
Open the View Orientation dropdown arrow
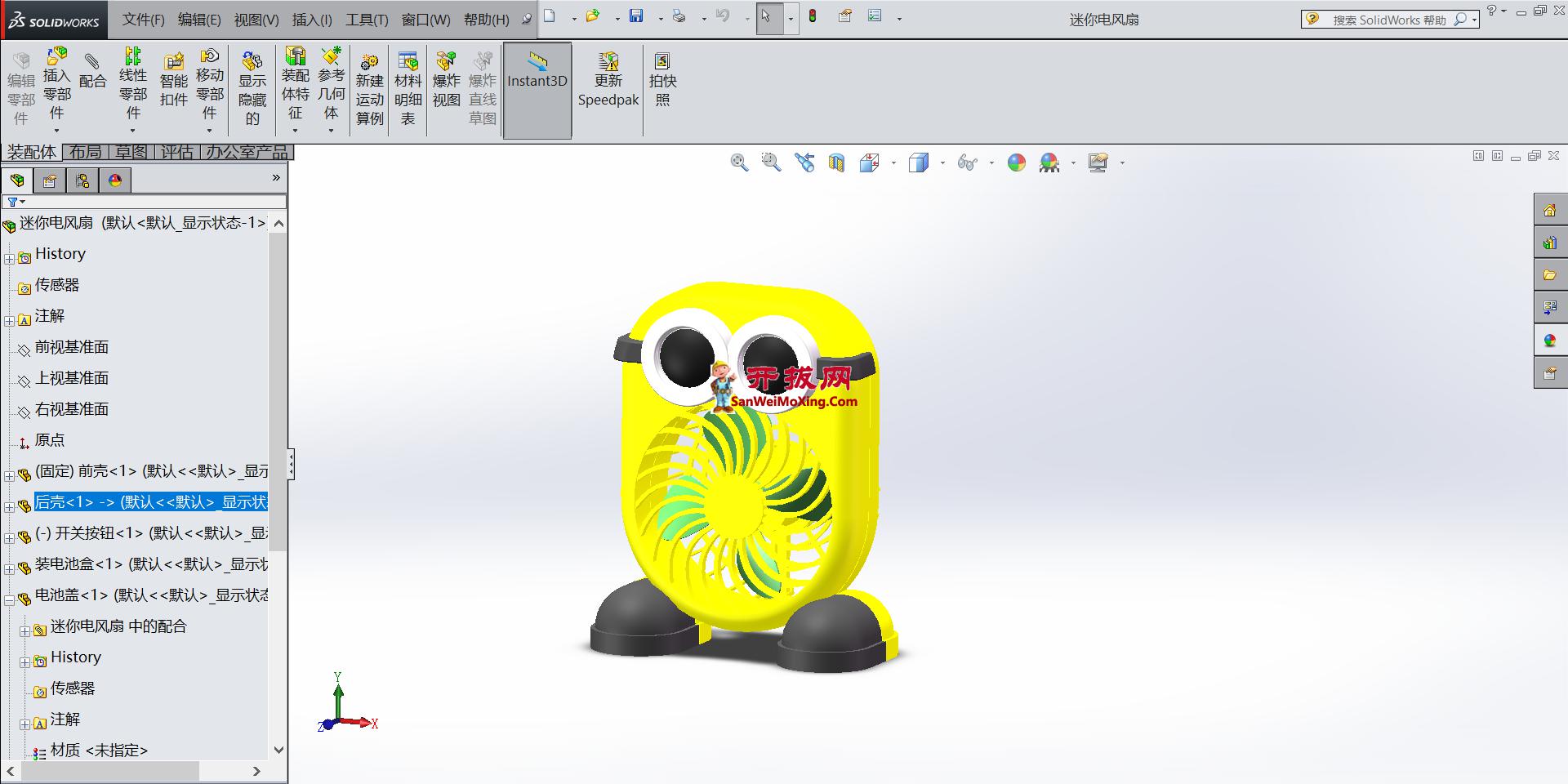tap(893, 163)
